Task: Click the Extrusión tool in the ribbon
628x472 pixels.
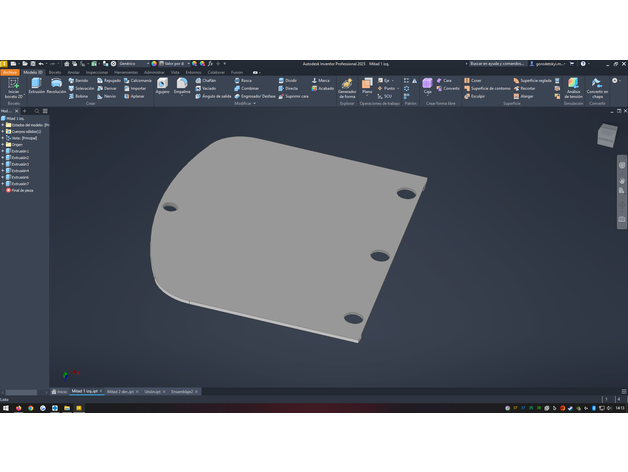Action: 37,86
